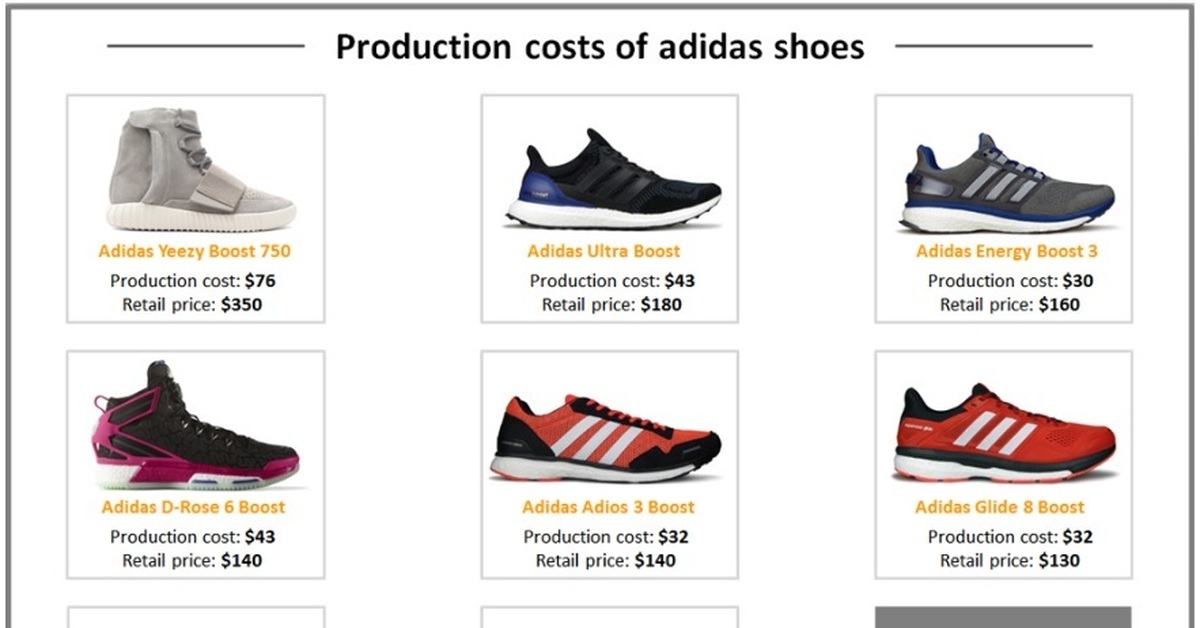The image size is (1200, 628).
Task: Open the Adidas D-Rose 6 Boost link
Action: (194, 508)
